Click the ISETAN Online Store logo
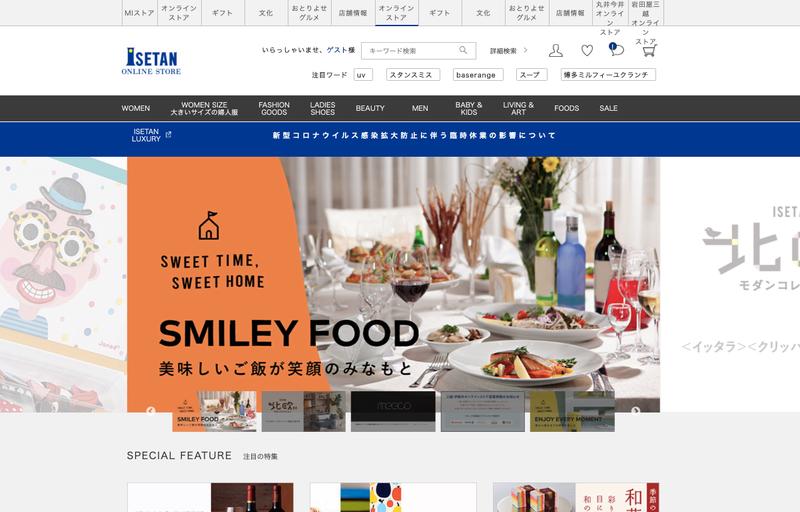This screenshot has width=800, height=512. click(x=151, y=61)
